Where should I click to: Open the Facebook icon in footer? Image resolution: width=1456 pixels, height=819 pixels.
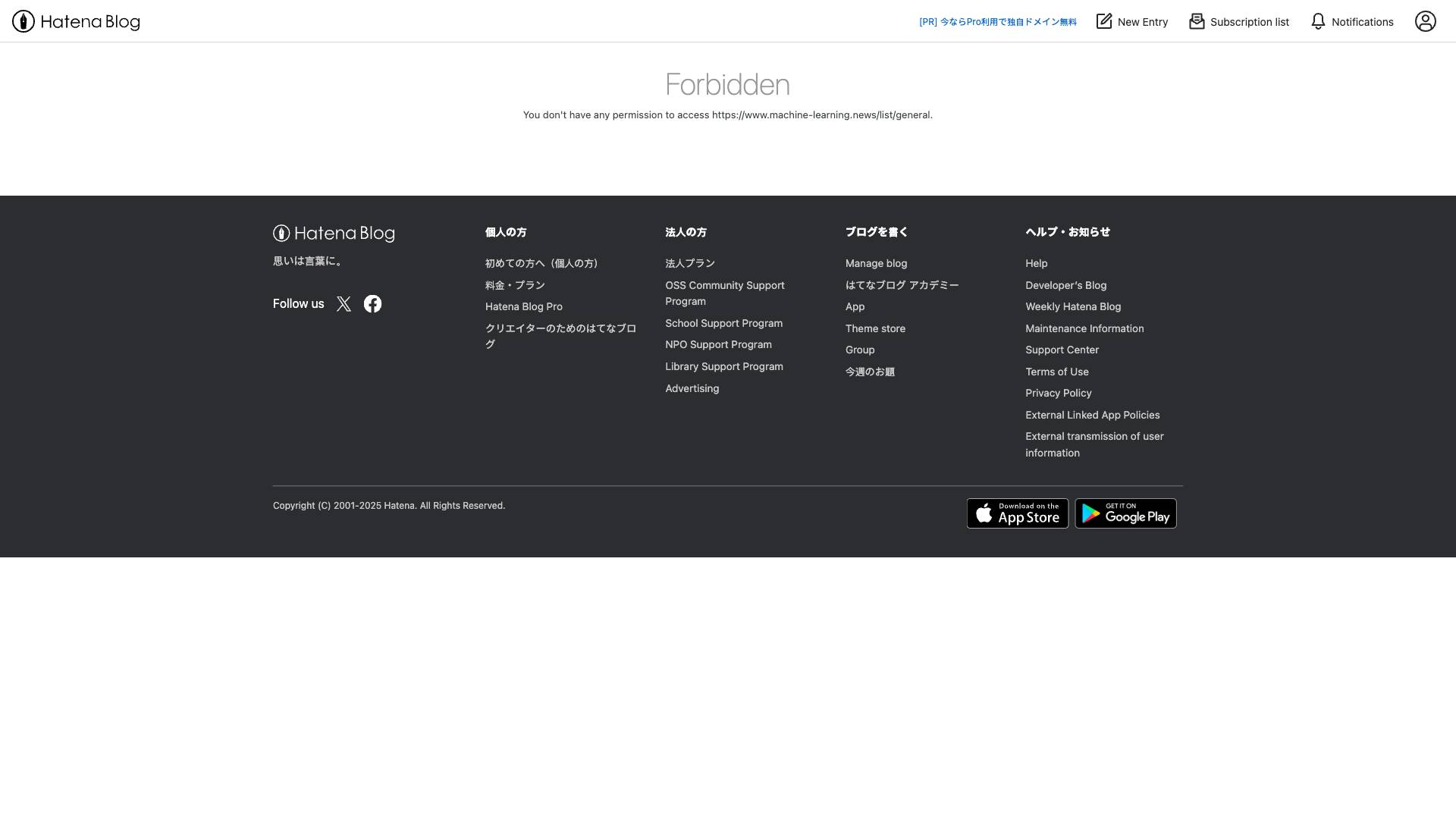372,304
